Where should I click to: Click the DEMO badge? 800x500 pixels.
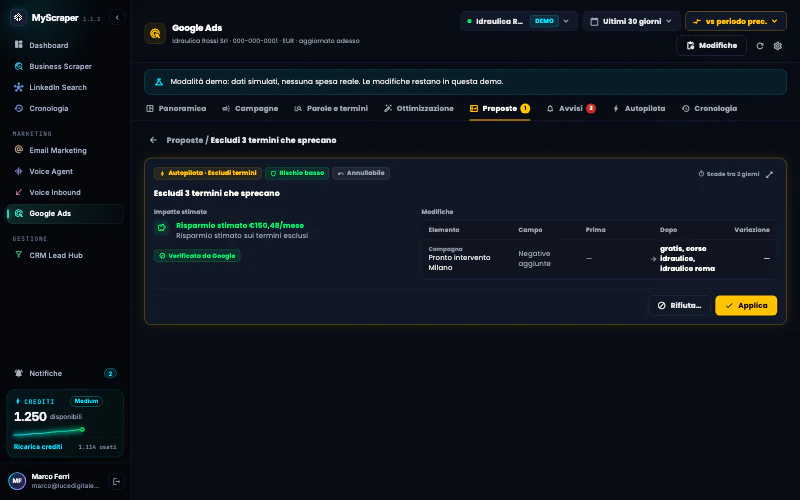[544, 21]
